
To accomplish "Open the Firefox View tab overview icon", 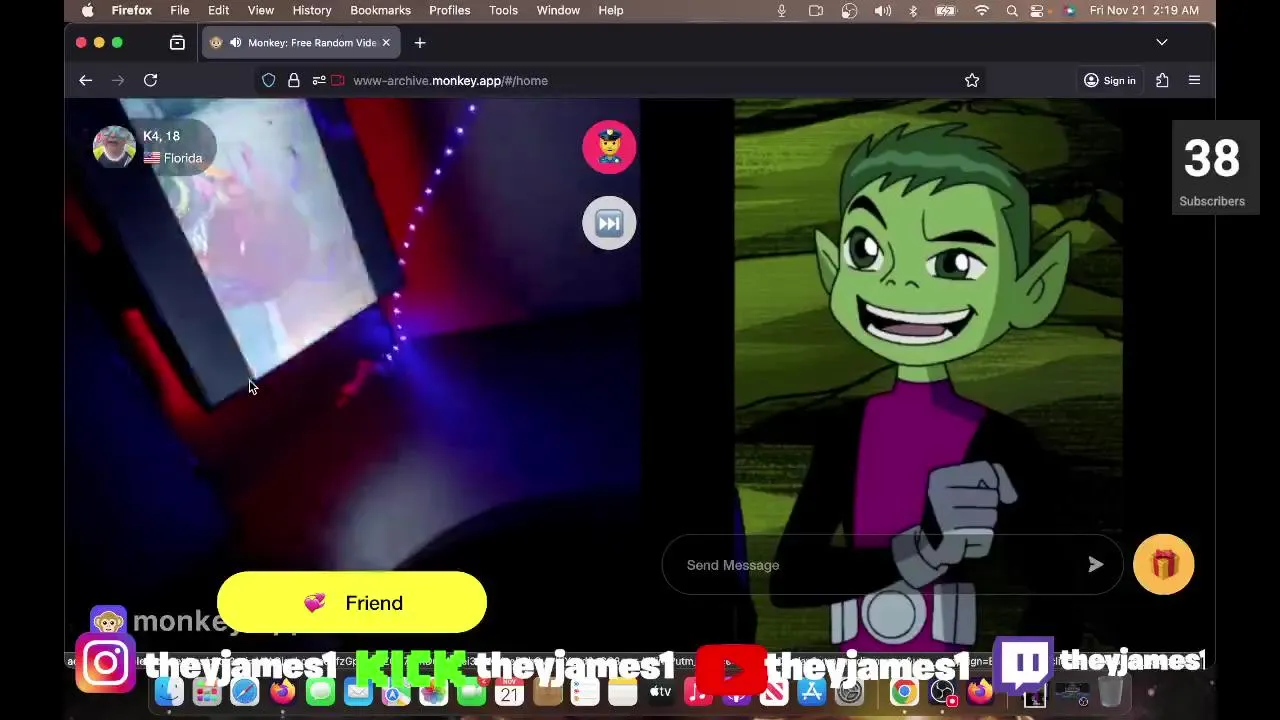I will click(x=177, y=43).
